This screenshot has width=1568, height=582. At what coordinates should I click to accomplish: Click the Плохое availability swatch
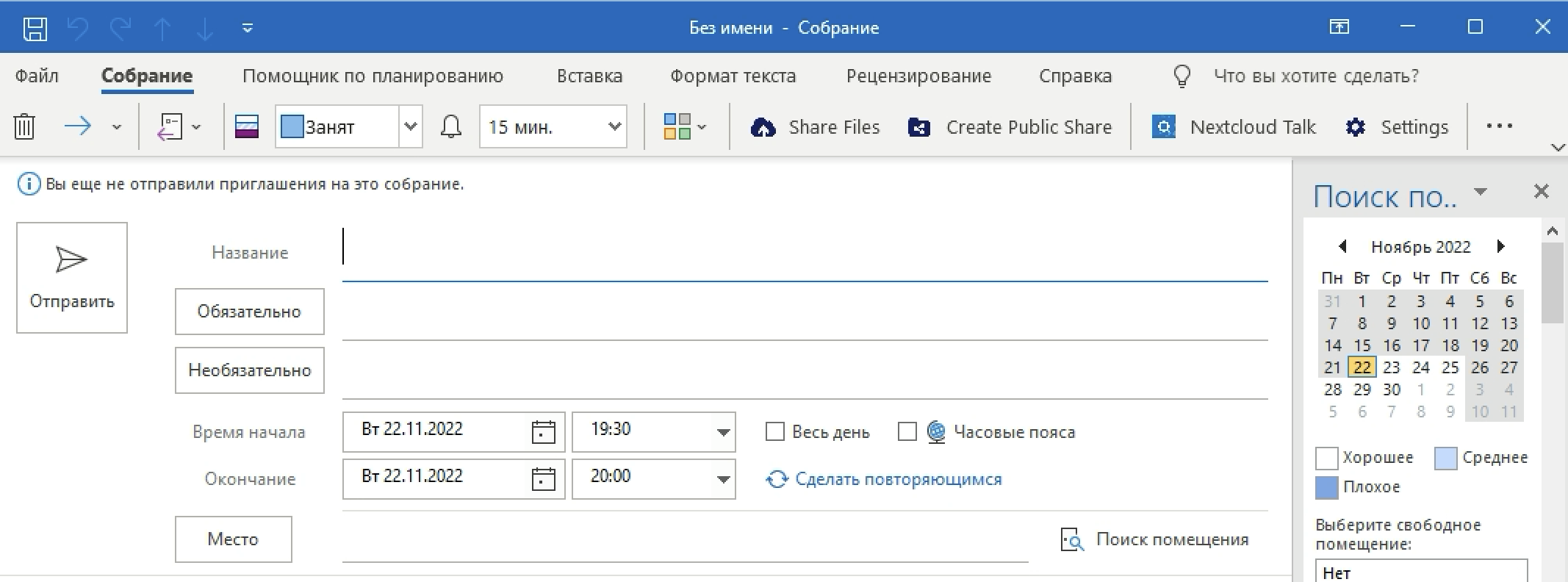(1326, 487)
